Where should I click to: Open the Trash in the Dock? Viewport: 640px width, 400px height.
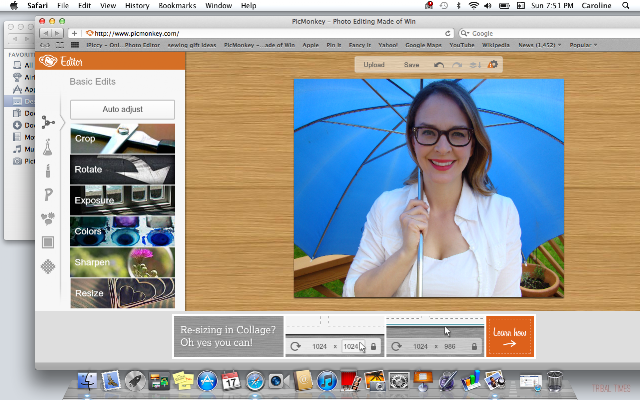(554, 381)
